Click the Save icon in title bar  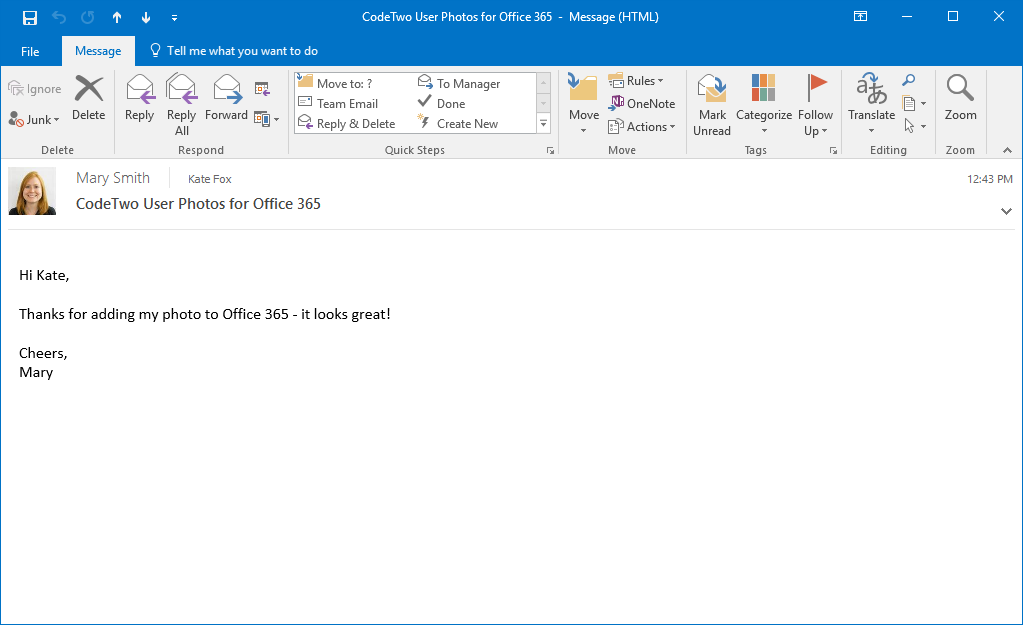(30, 17)
